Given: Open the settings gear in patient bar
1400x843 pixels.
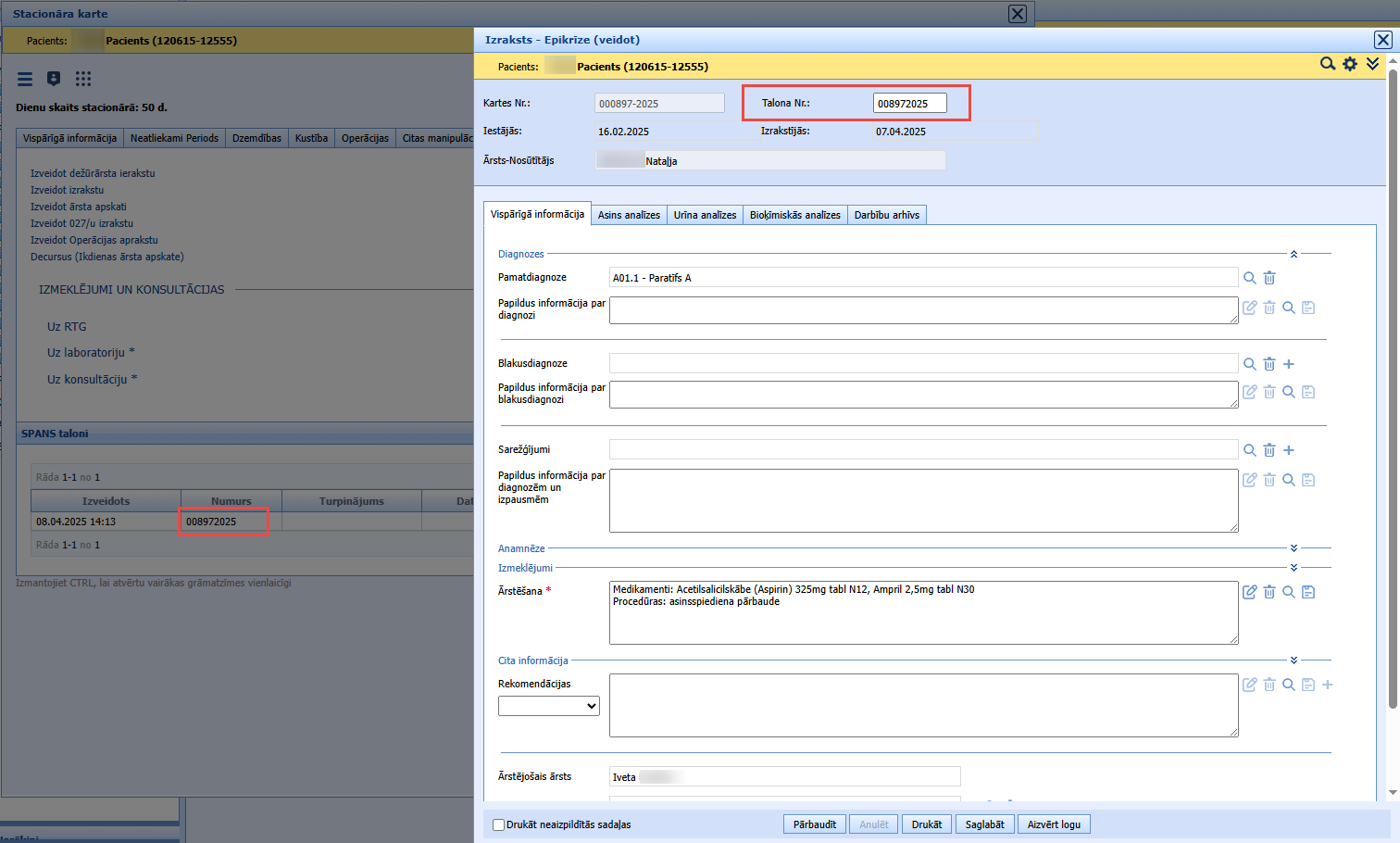Looking at the screenshot, I should (1350, 64).
